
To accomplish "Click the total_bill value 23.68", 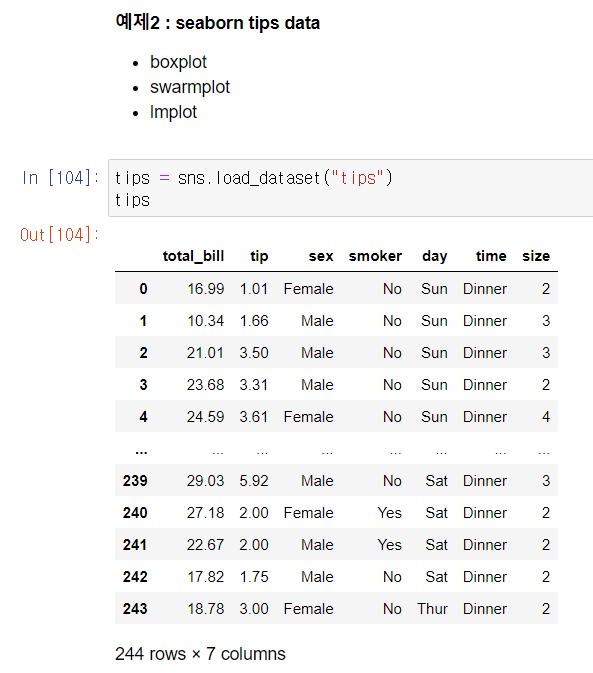I will (x=205, y=385).
